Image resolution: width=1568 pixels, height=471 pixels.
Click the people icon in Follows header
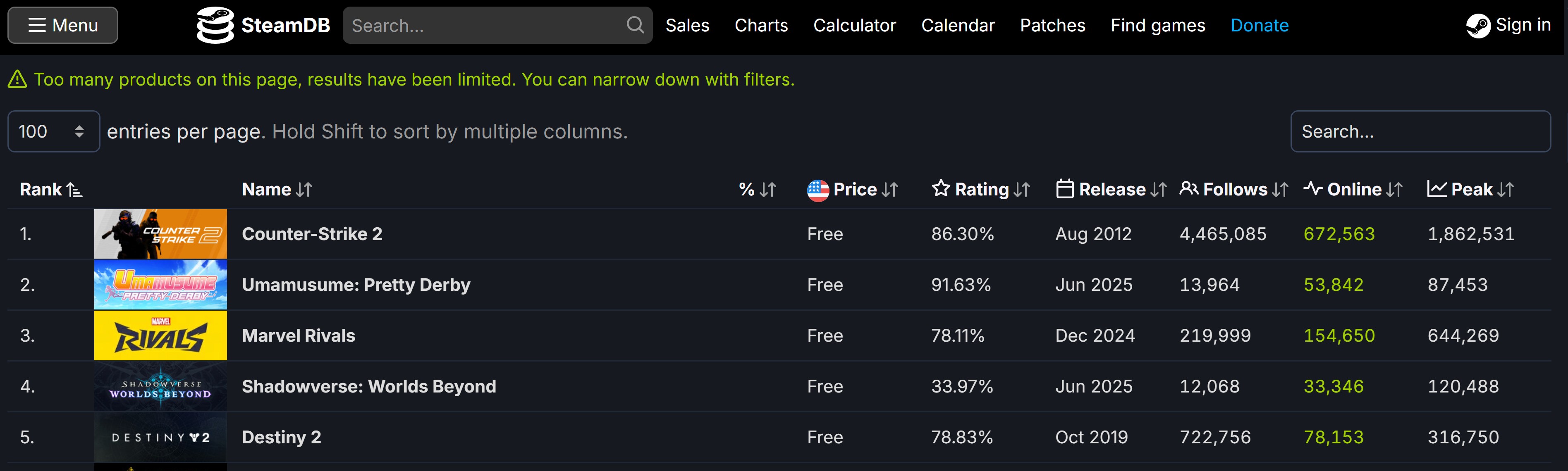pos(1189,189)
